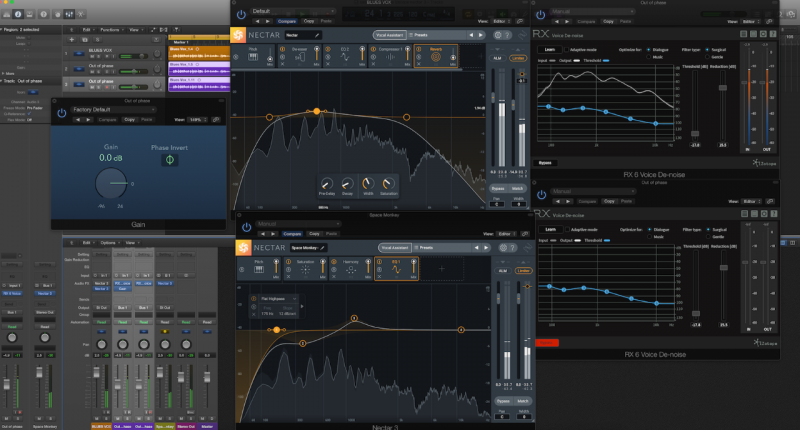Viewport: 800px width, 430px height.
Task: Toggle power on upper RX Voice De-noise window
Action: click(x=541, y=15)
